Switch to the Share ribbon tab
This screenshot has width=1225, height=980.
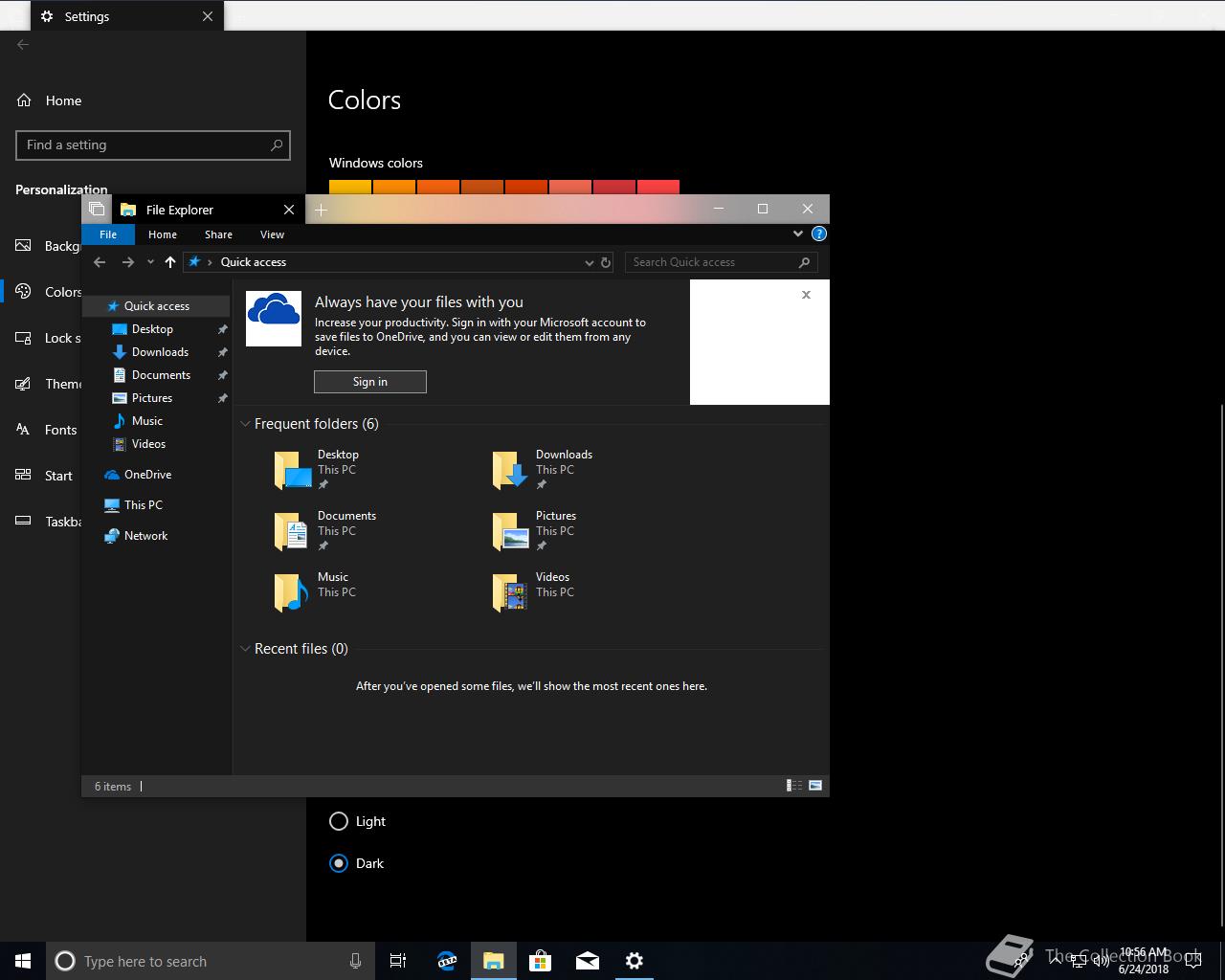[x=218, y=234]
